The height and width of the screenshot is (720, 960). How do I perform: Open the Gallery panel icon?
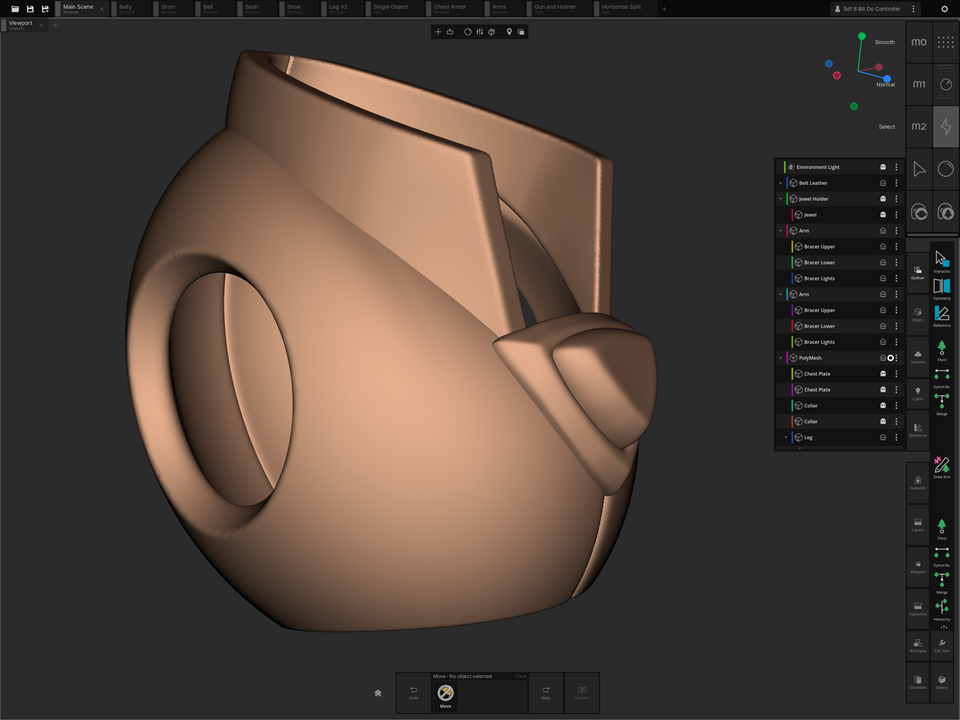pos(942,680)
